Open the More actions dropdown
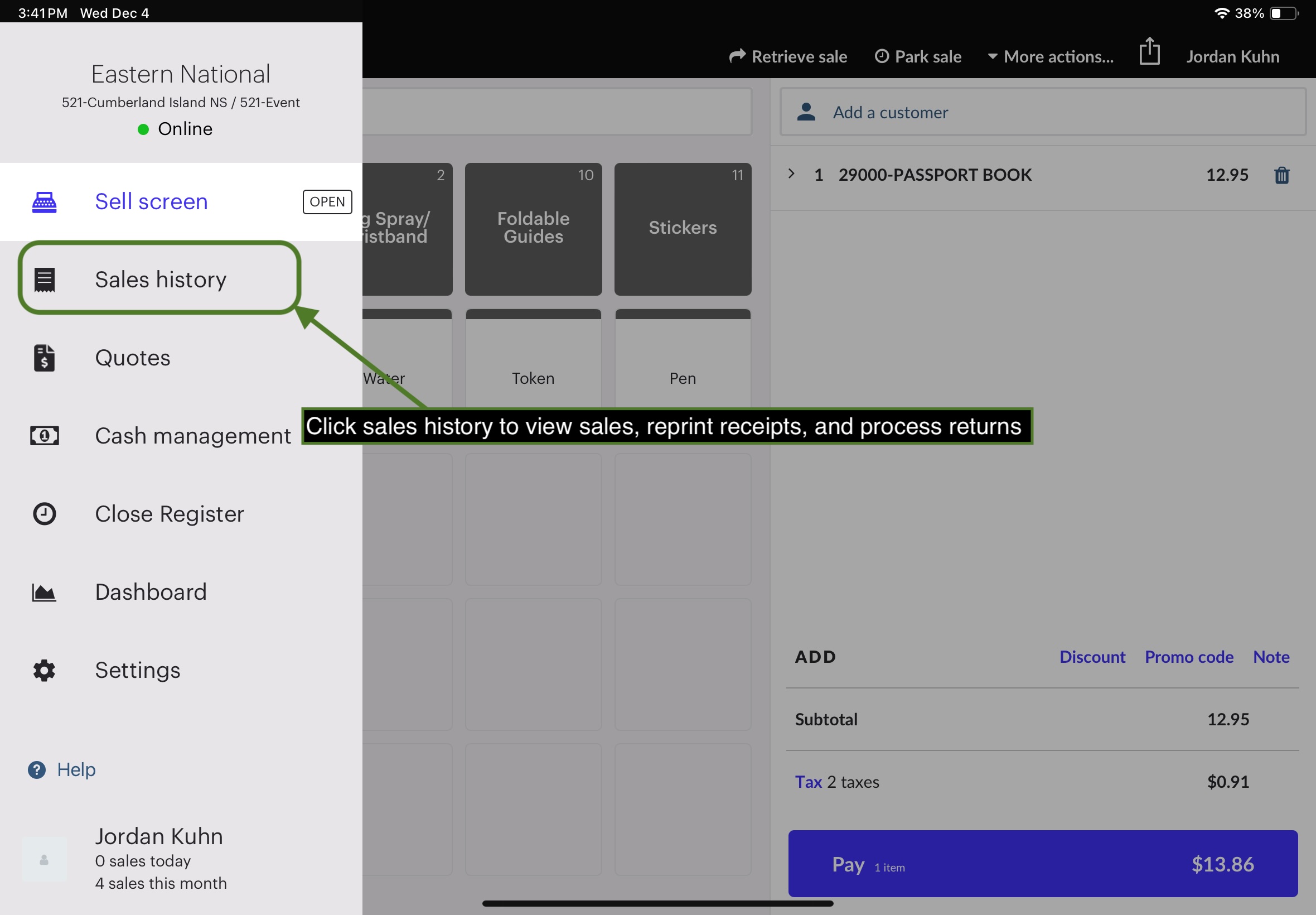 pyautogui.click(x=1050, y=57)
